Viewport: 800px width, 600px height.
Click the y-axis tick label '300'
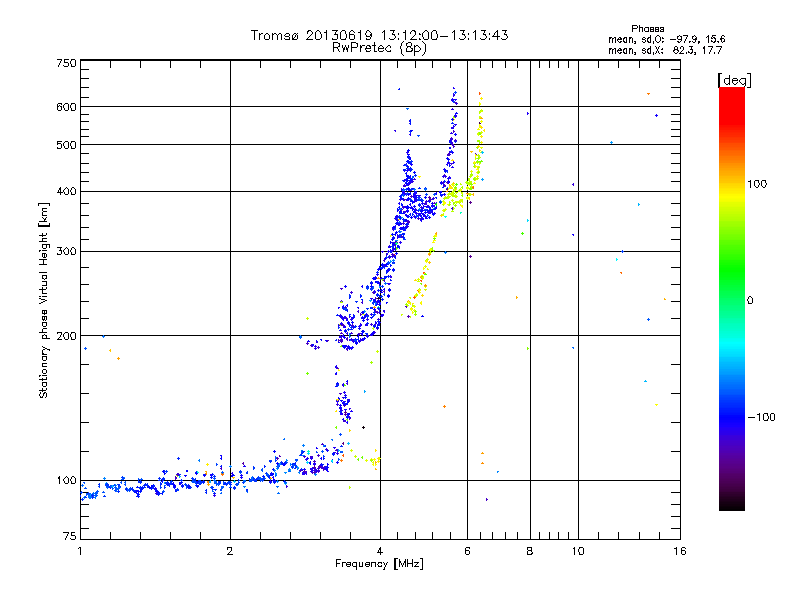click(x=66, y=252)
